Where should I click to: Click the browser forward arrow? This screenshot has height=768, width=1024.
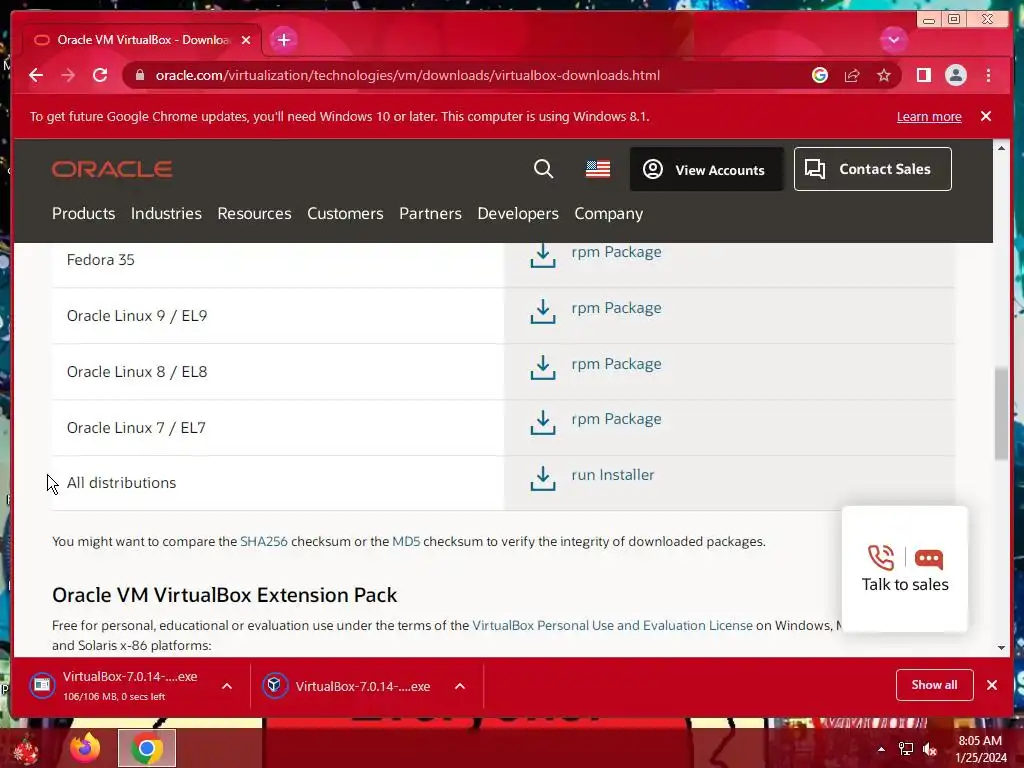[x=68, y=75]
